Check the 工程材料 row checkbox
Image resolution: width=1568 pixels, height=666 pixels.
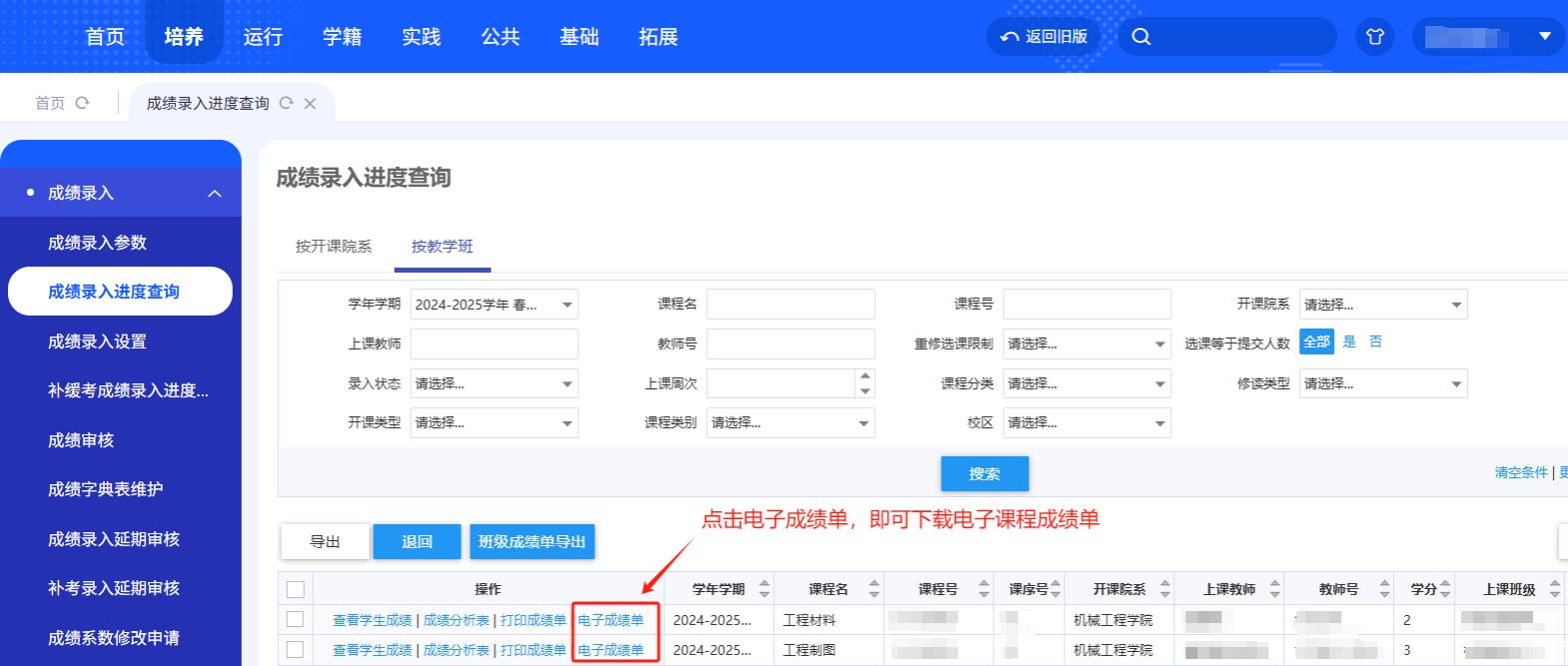coord(296,619)
